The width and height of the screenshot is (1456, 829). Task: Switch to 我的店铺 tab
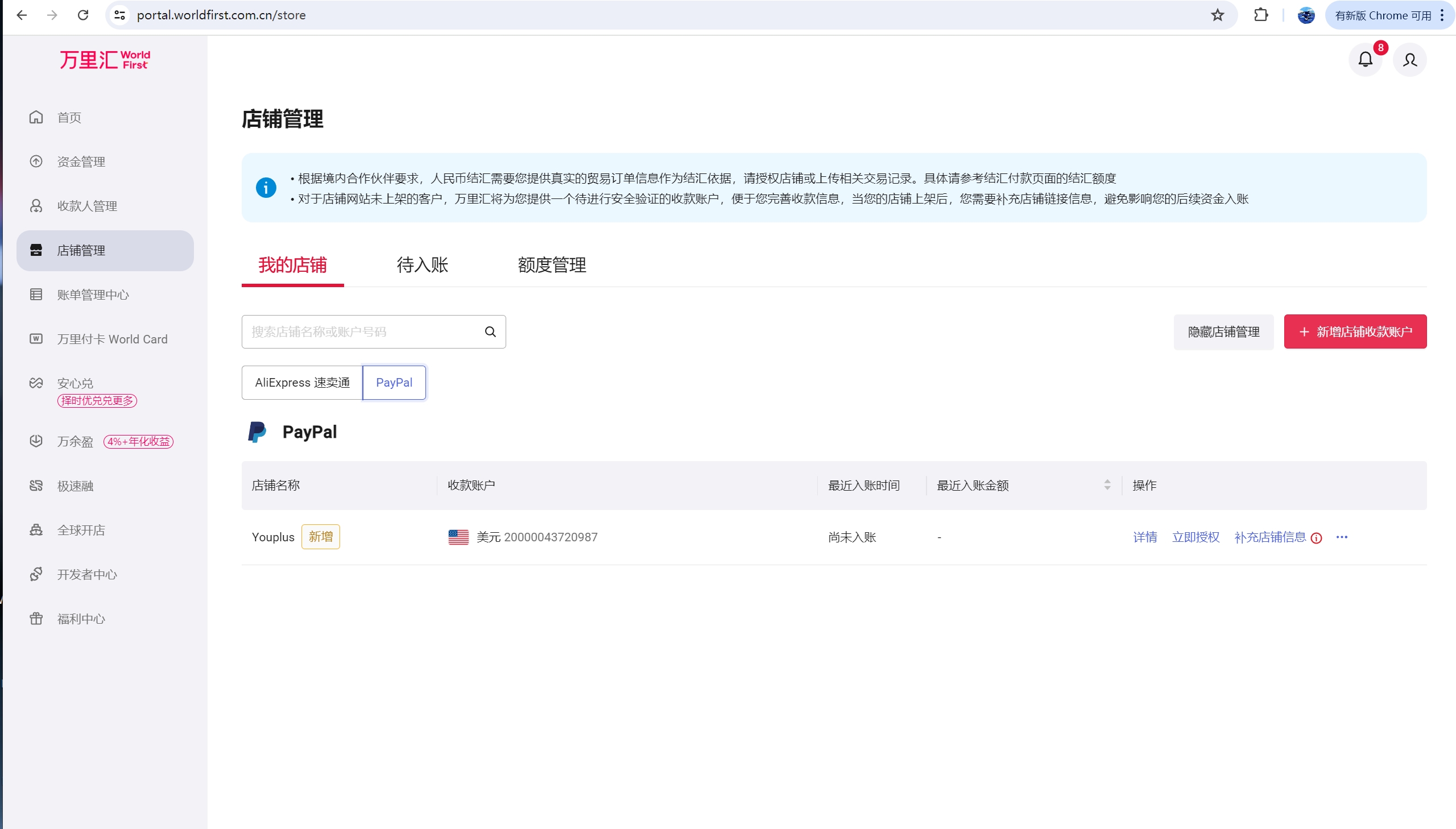pos(293,265)
